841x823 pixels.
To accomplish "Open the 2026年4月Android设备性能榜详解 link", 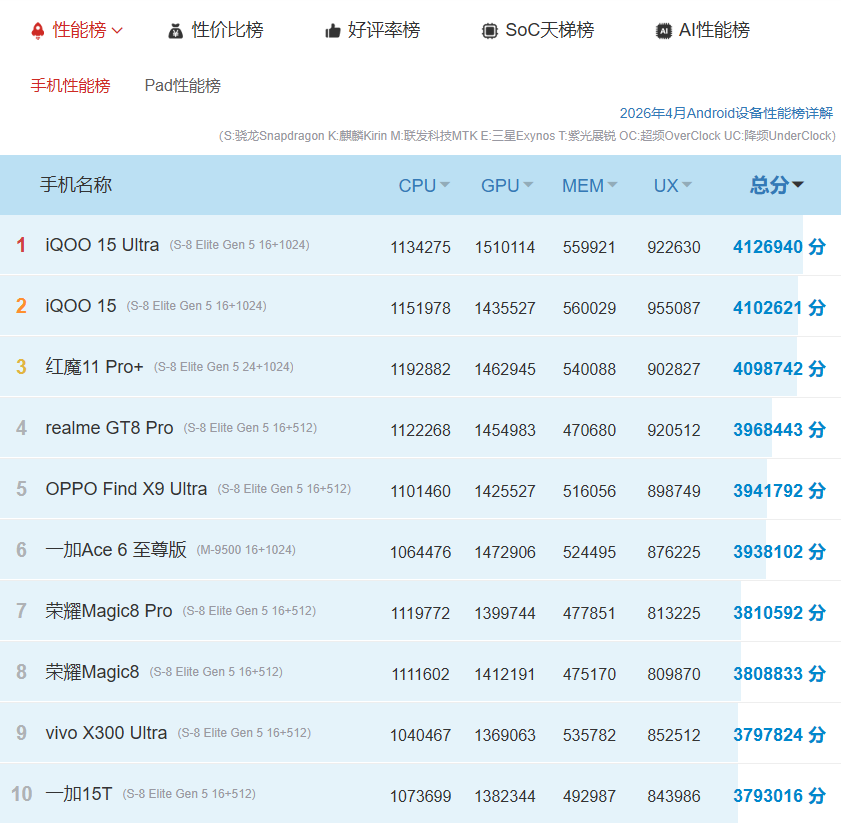I will tap(726, 113).
